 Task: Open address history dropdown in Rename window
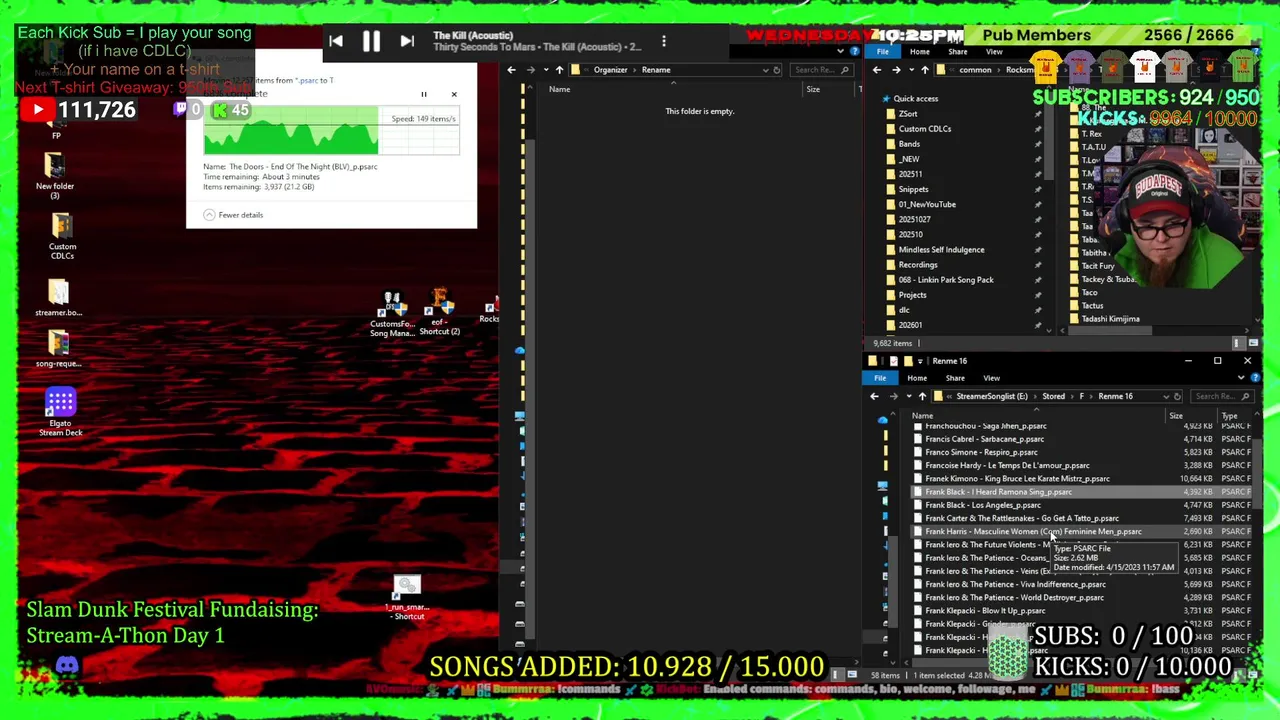pos(765,70)
